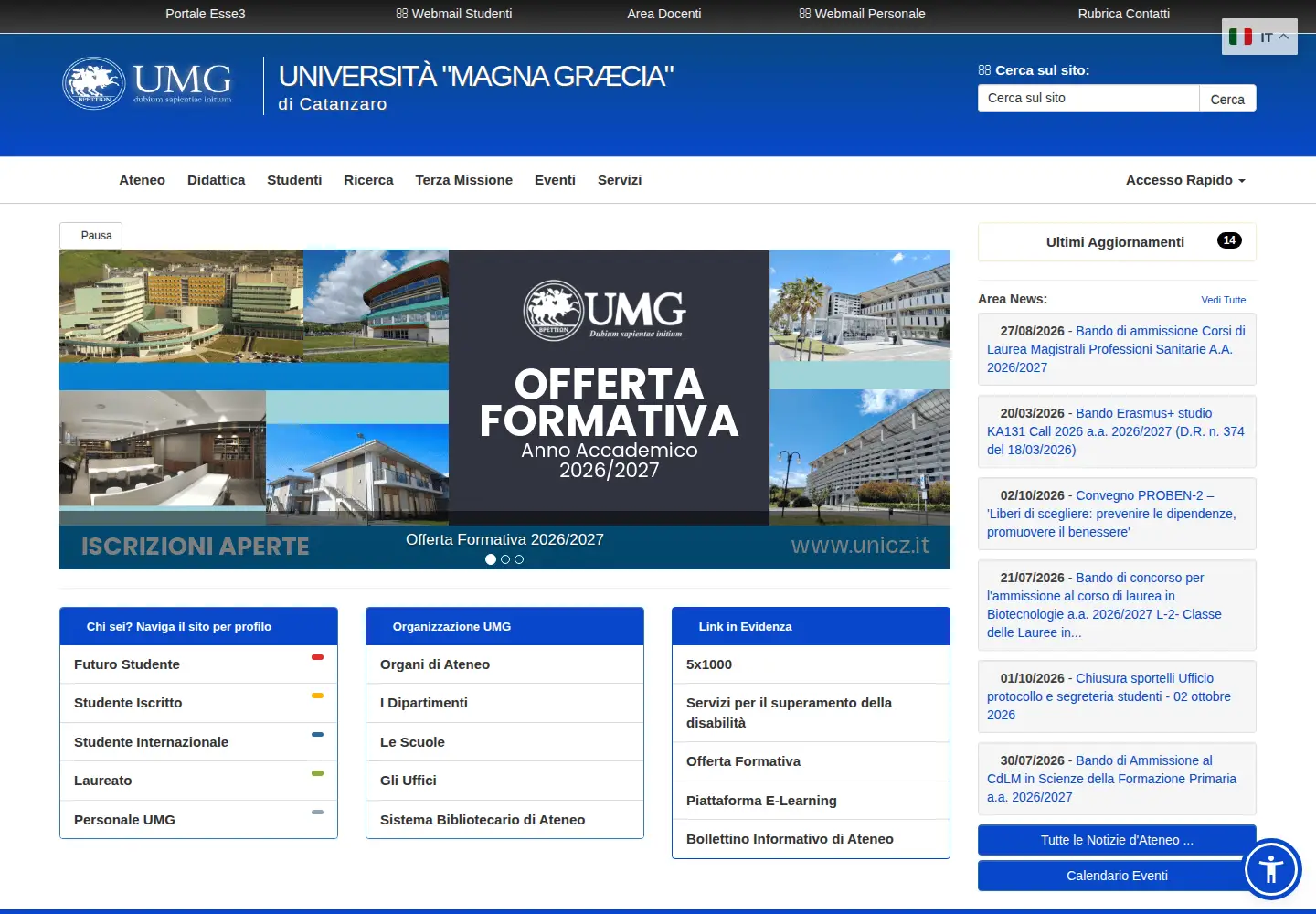The width and height of the screenshot is (1316, 914).
Task: Open Organi di Ateneo
Action: tap(504, 664)
